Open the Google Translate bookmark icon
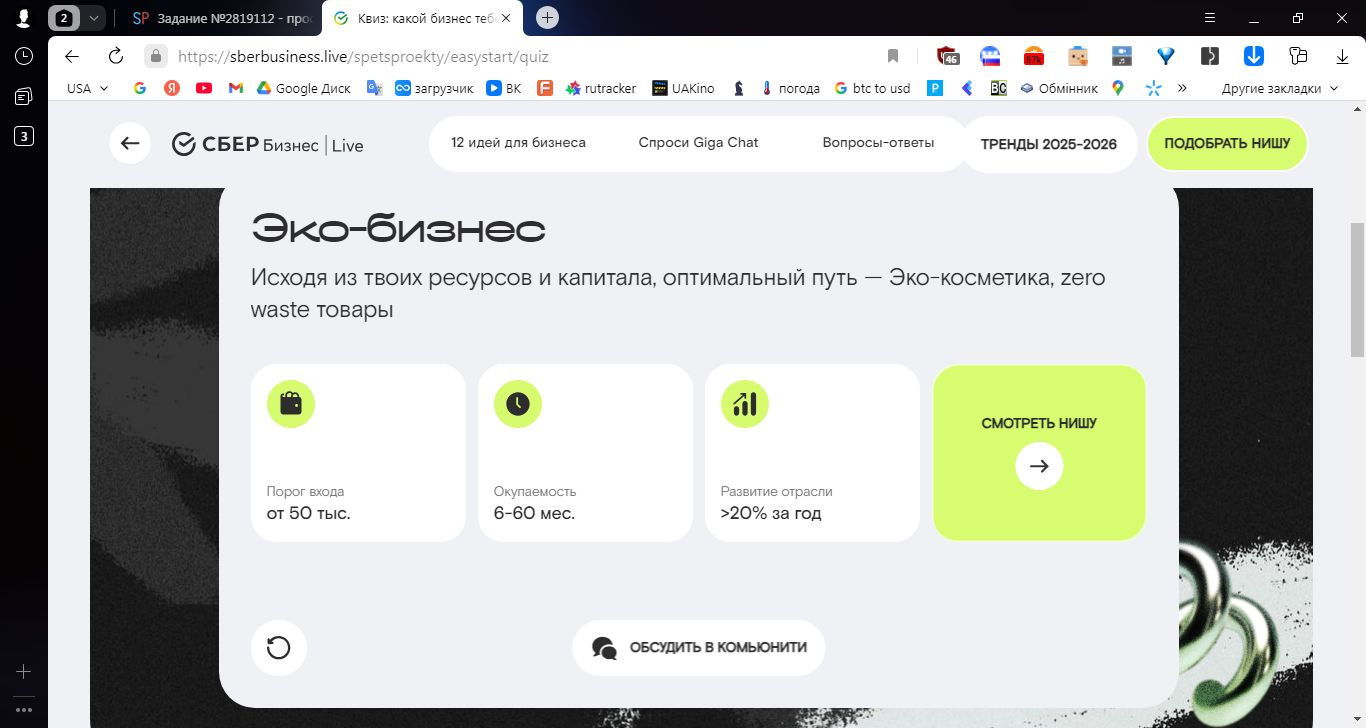 click(375, 88)
